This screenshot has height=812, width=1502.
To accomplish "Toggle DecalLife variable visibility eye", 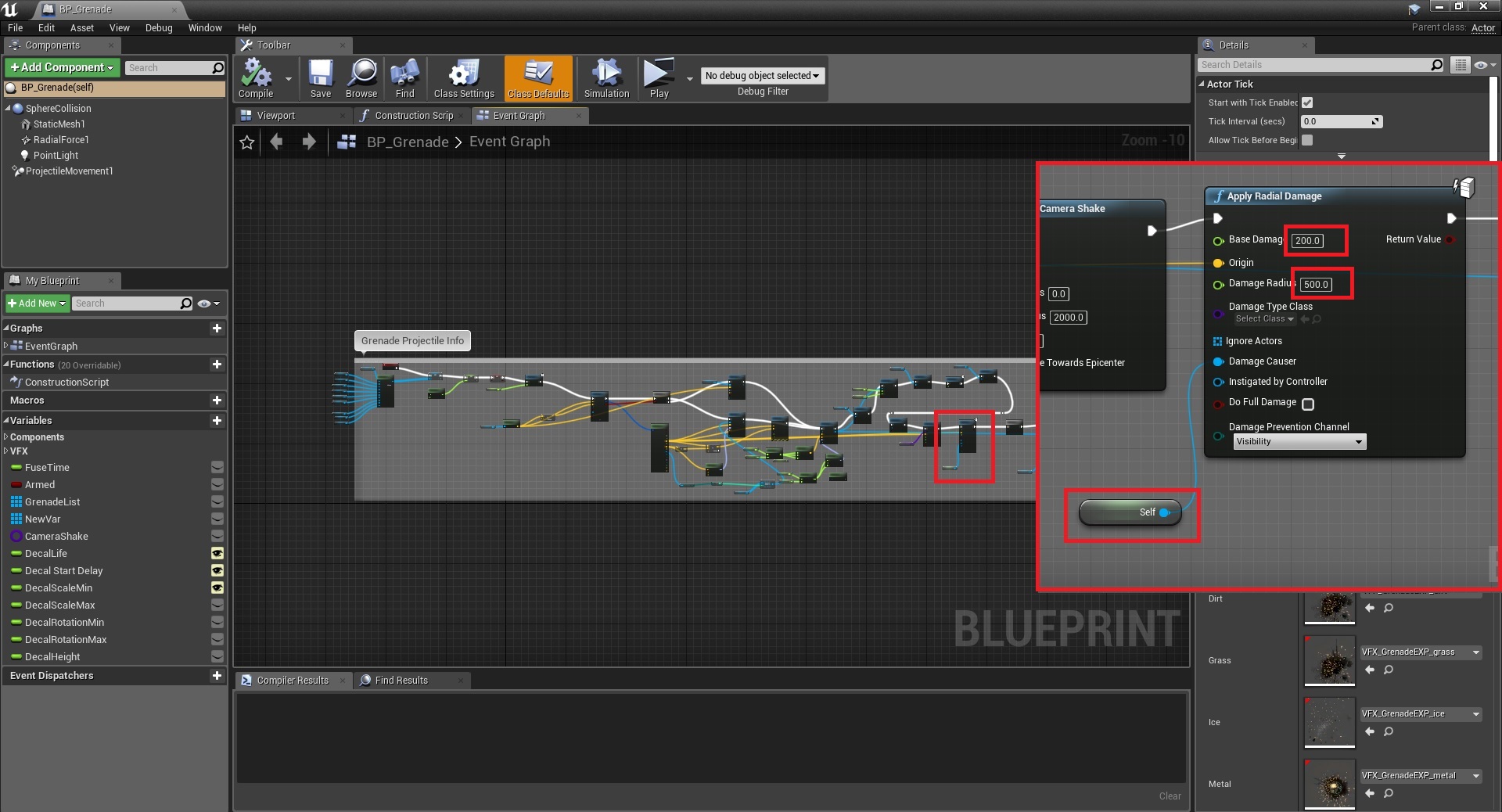I will pyautogui.click(x=217, y=554).
